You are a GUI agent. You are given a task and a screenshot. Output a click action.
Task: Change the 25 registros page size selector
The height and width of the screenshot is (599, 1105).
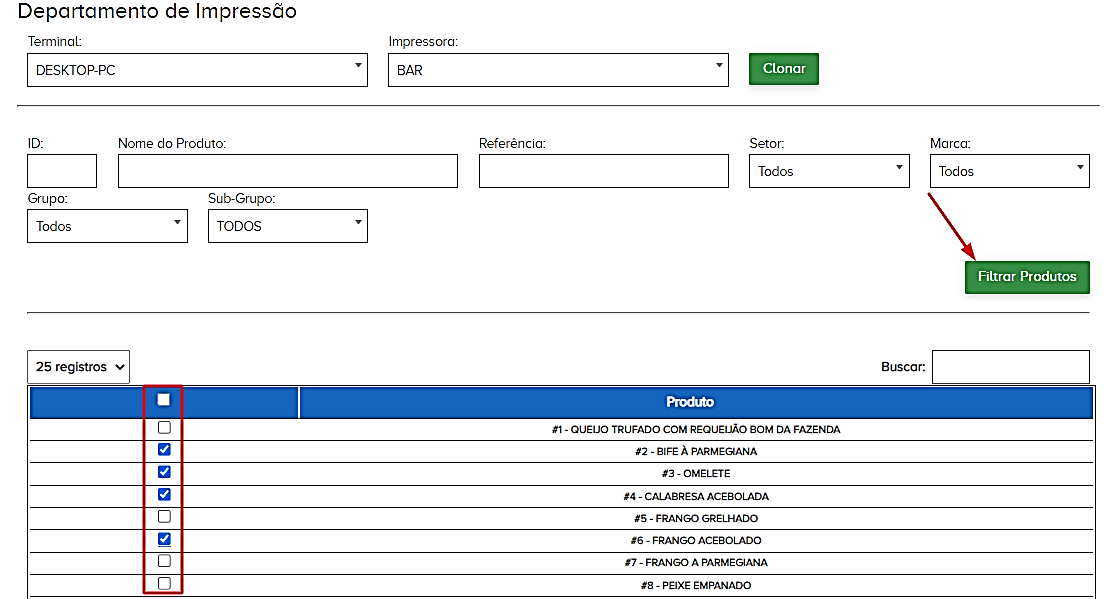[78, 367]
